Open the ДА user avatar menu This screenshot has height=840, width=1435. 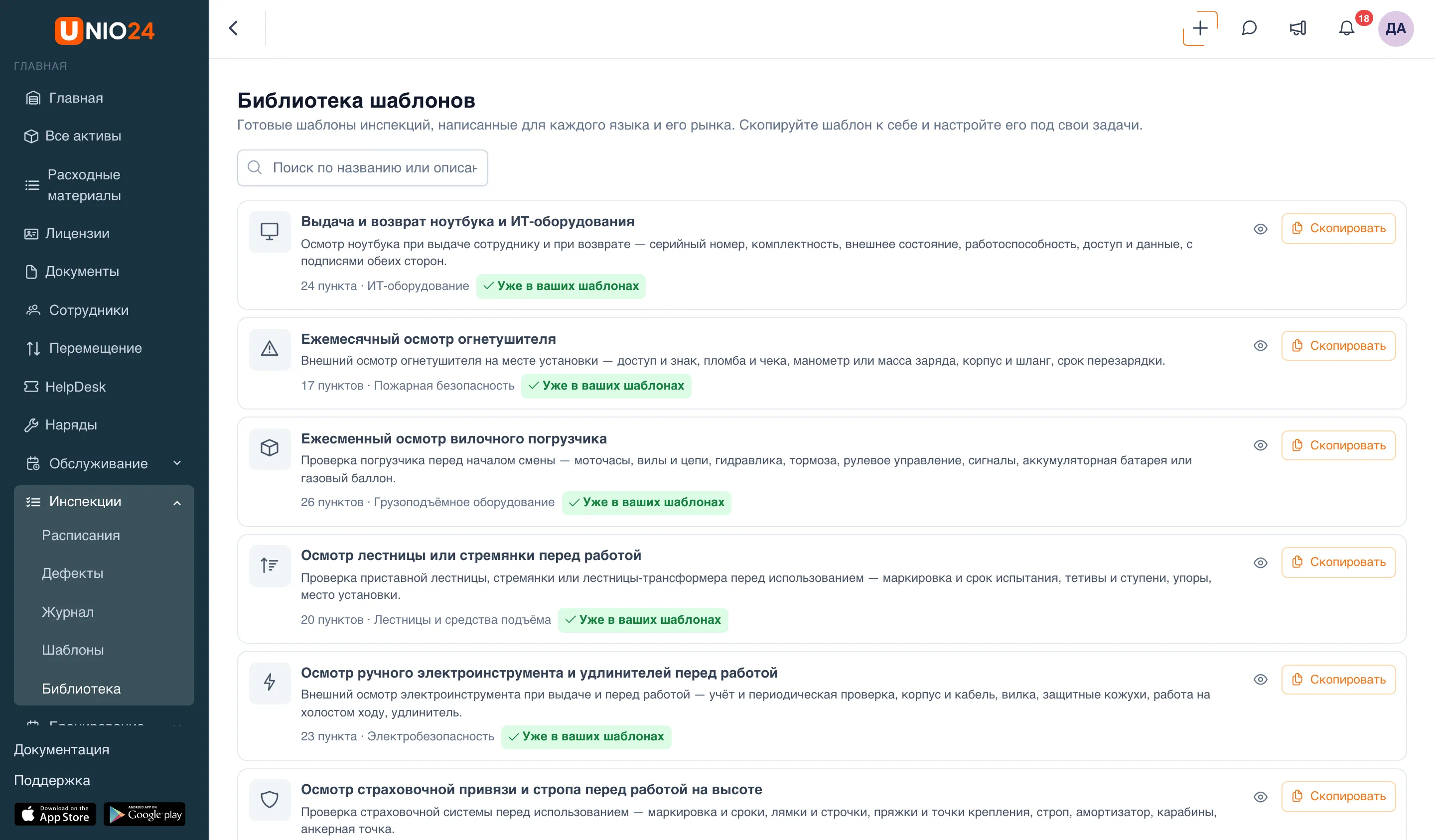coord(1395,28)
